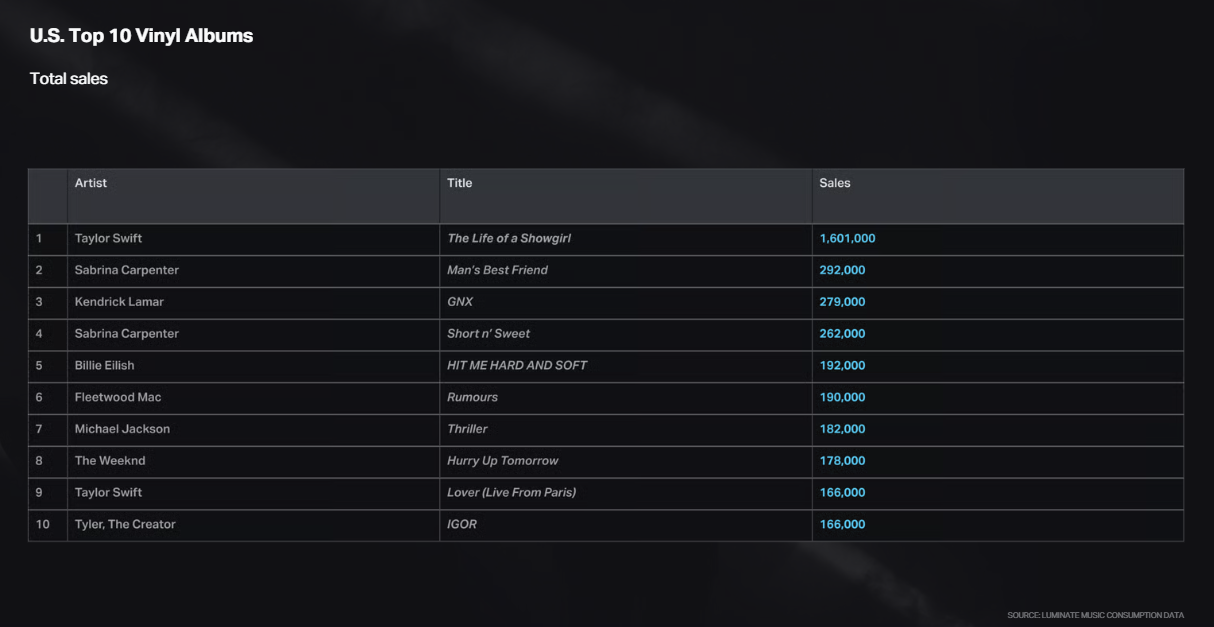The image size is (1214, 627).
Task: Select the HIT ME HARD AND SOFT title
Action: click(517, 366)
